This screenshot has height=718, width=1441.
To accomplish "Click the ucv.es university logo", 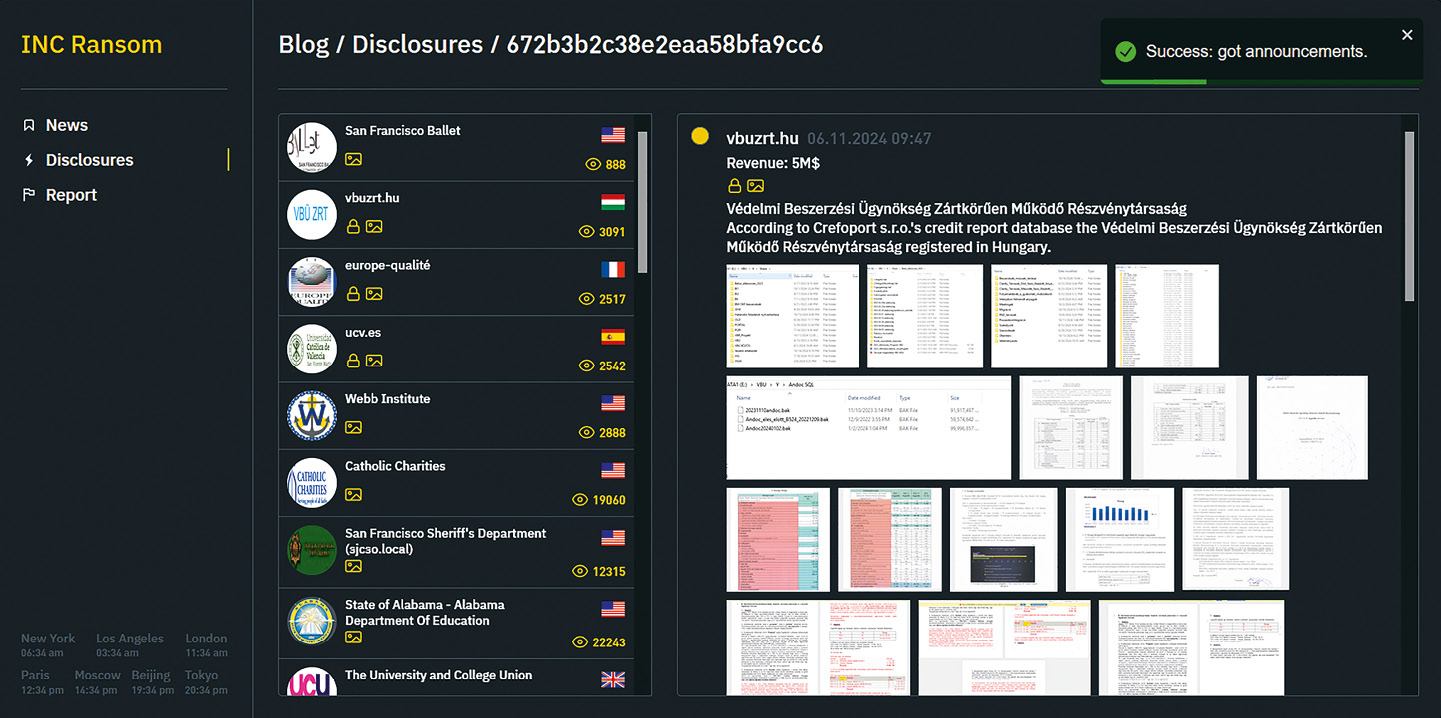I will 312,349.
